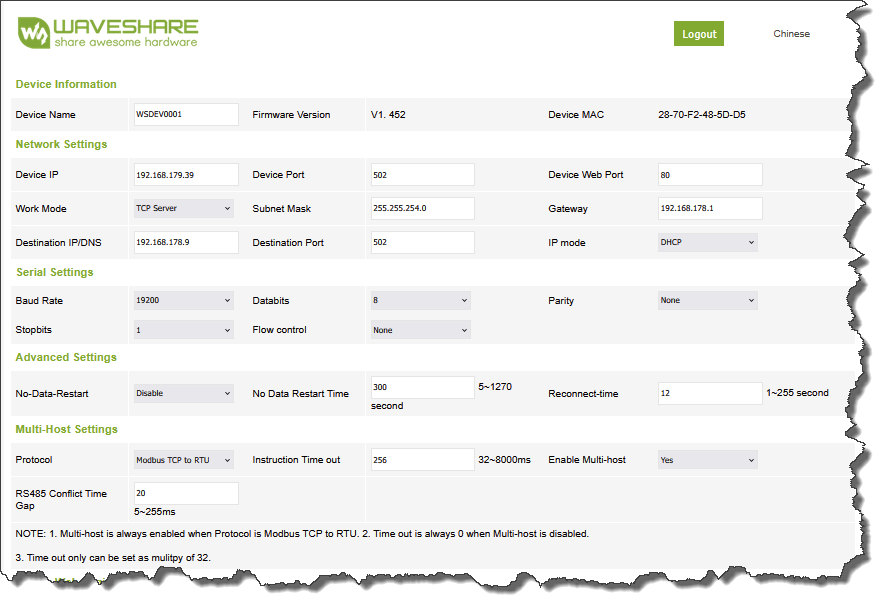Edit the Device Name field WSDEV0001
Image resolution: width=891 pixels, height=610 pixels.
[x=186, y=114]
